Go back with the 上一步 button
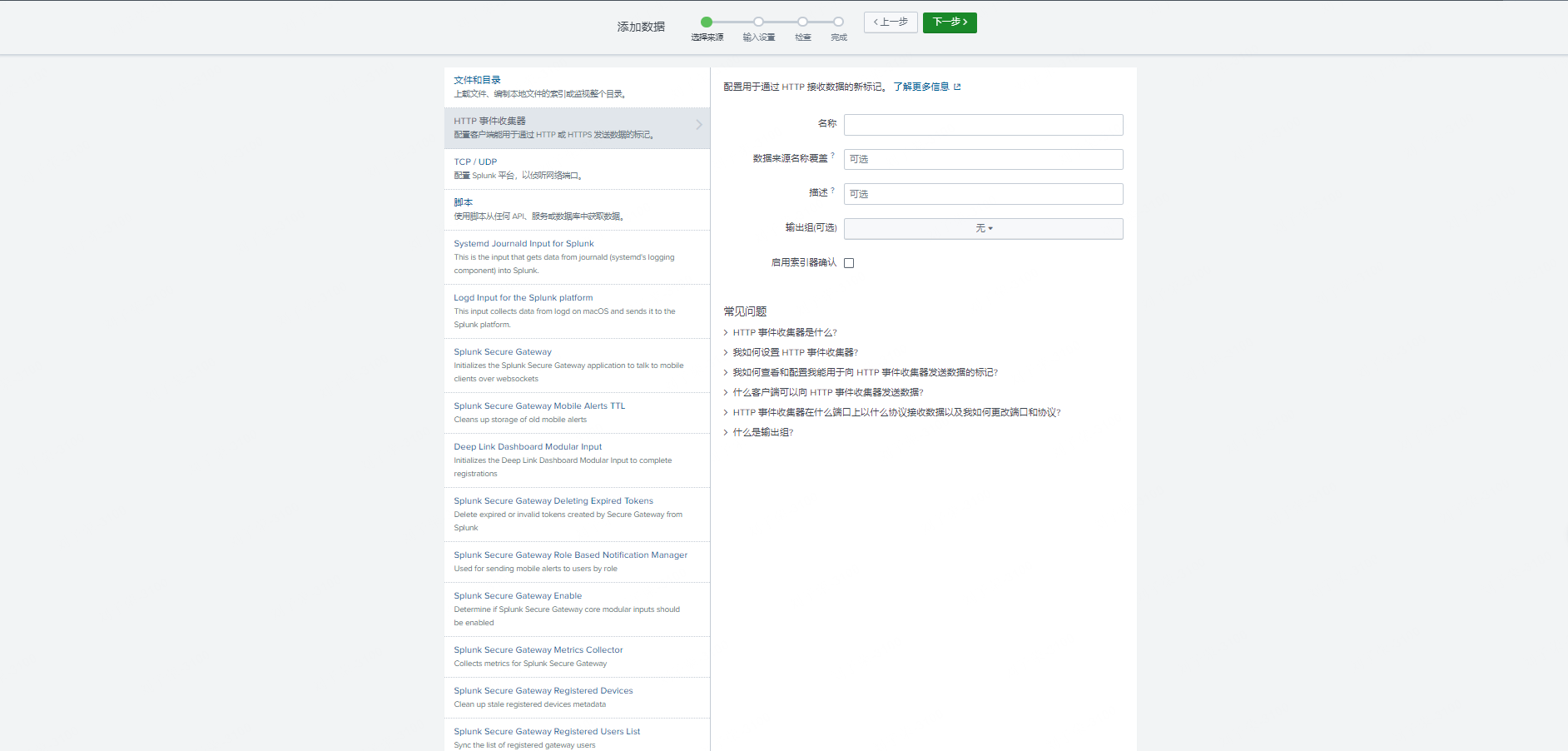Viewport: 1568px width, 751px height. point(891,22)
